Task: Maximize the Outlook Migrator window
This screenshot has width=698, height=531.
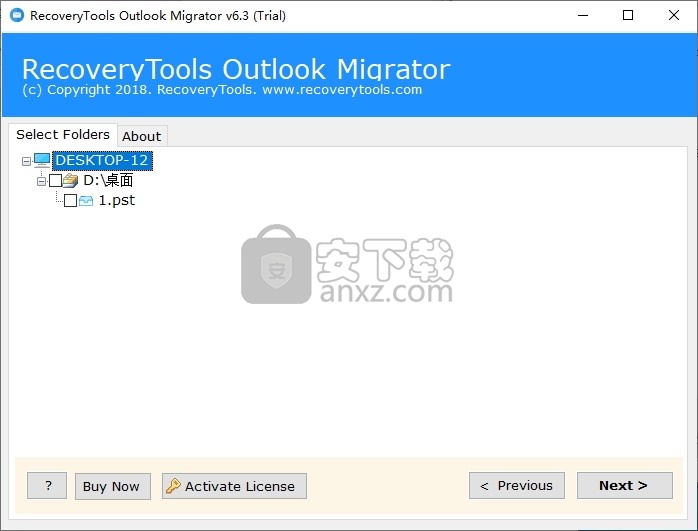Action: pyautogui.click(x=628, y=15)
